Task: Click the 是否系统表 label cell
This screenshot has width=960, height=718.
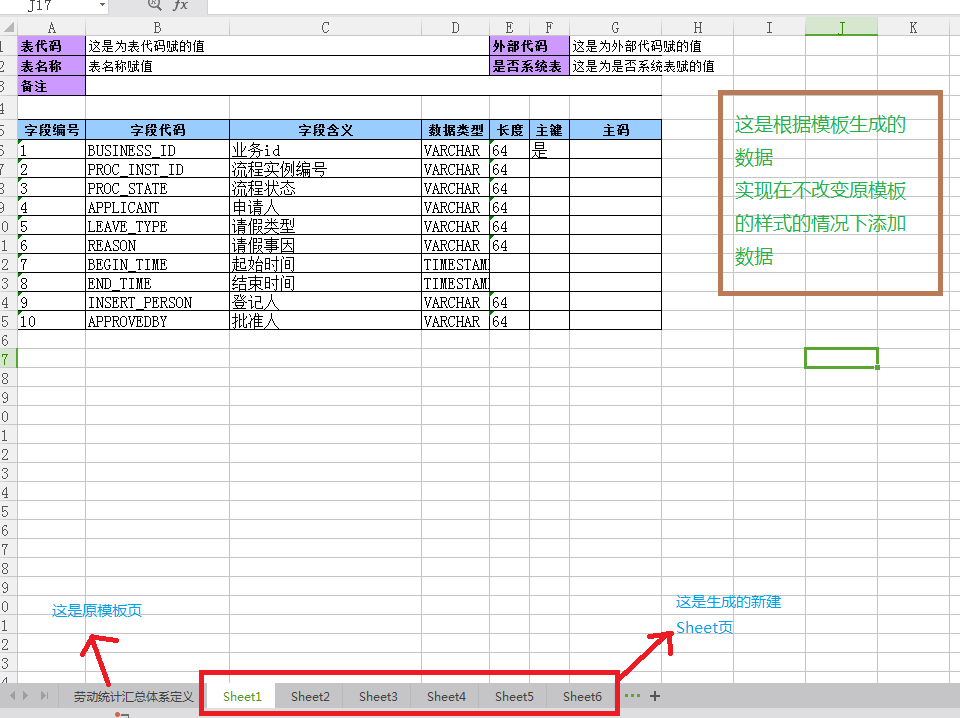Action: coord(530,65)
